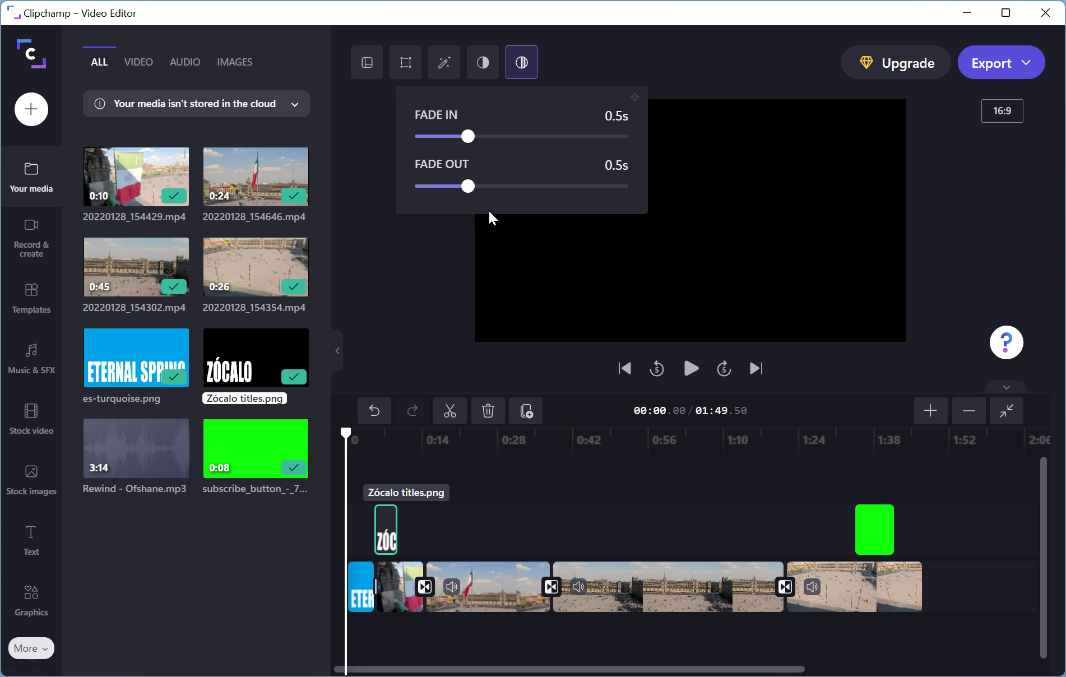Open Music & SFX library
The height and width of the screenshot is (677, 1066).
31,358
